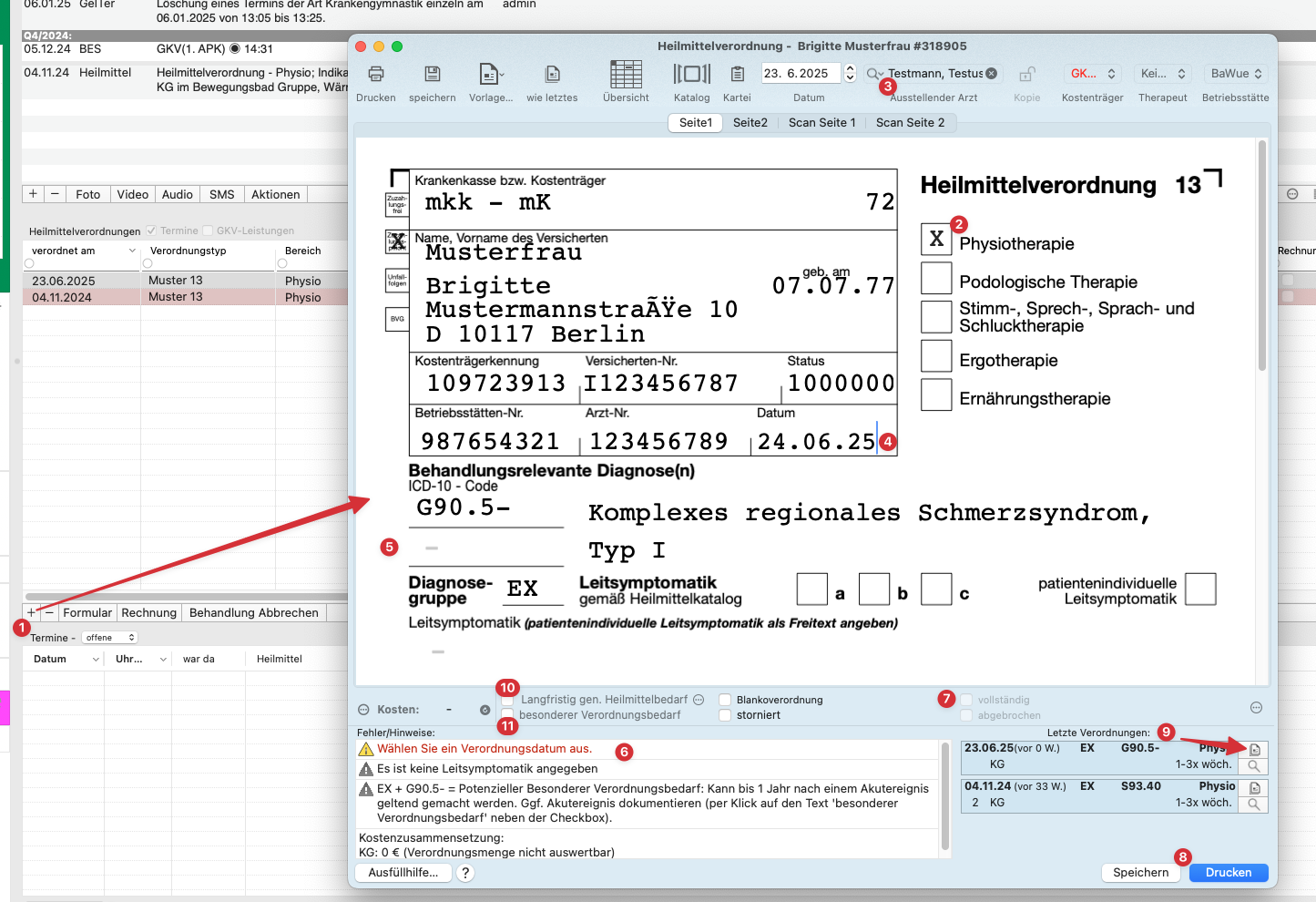The image size is (1316, 902).
Task: Click the Kopie lock icon
Action: point(1027,74)
